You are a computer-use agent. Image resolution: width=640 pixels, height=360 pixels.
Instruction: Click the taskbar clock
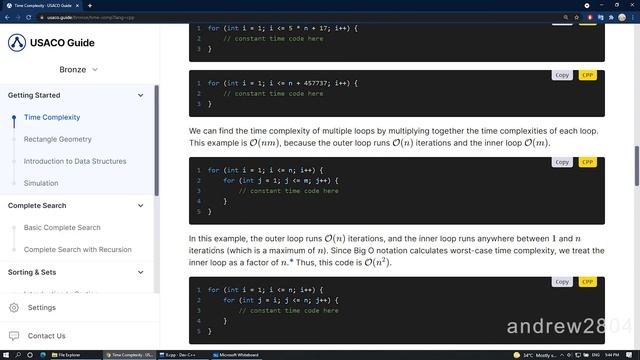[612, 355]
